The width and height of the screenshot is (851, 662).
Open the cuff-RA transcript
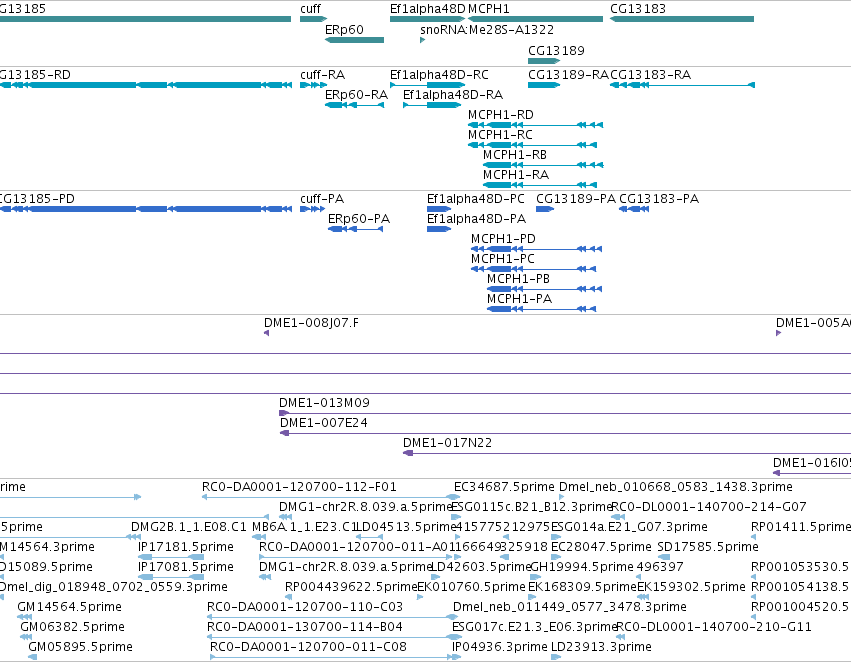(313, 85)
